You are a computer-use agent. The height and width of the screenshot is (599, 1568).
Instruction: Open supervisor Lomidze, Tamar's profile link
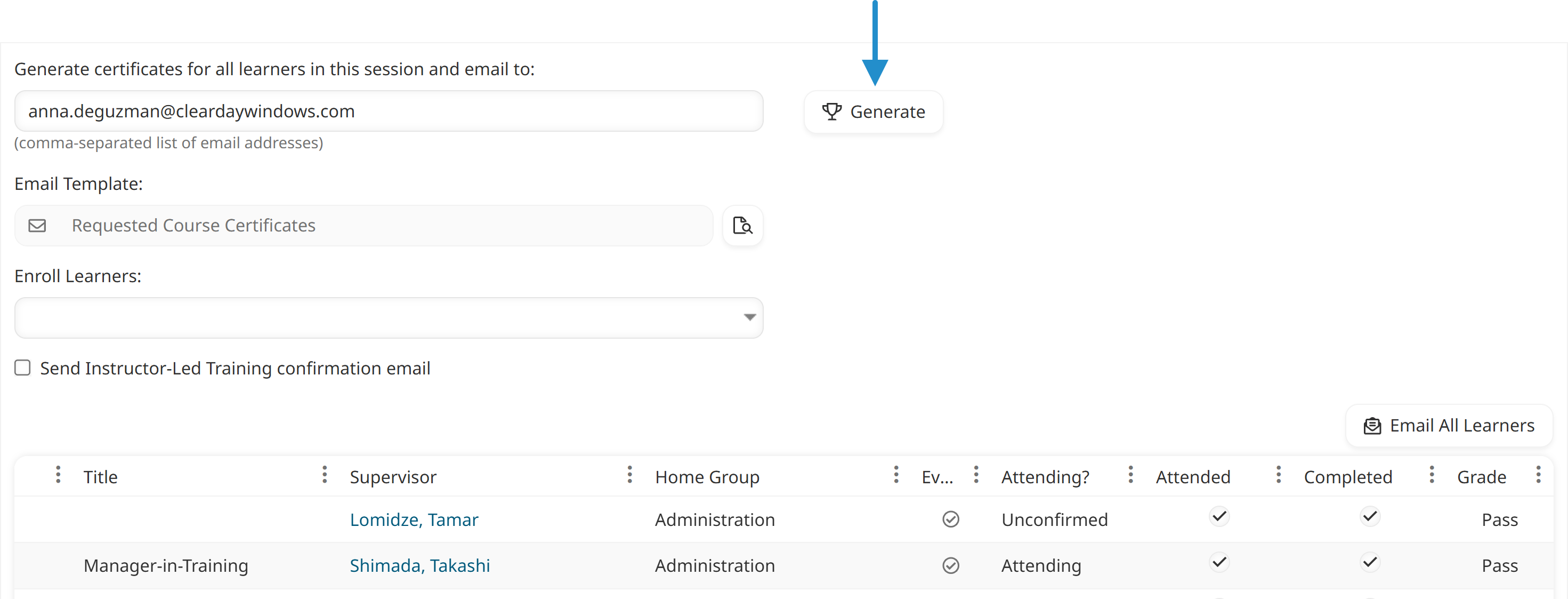pos(414,519)
